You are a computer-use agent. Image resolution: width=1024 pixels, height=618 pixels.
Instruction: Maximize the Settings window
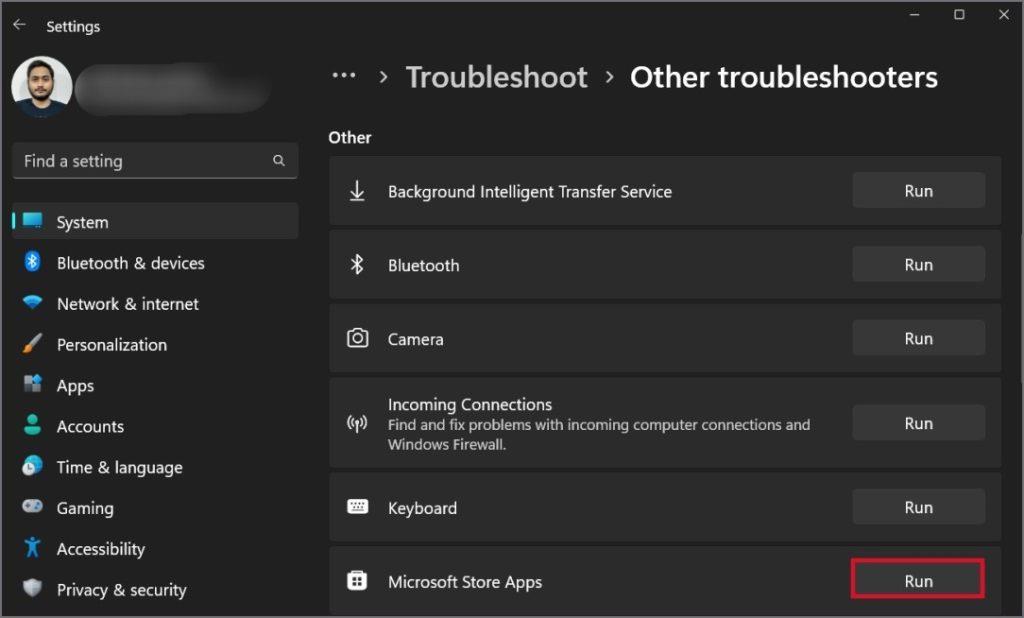tap(959, 14)
